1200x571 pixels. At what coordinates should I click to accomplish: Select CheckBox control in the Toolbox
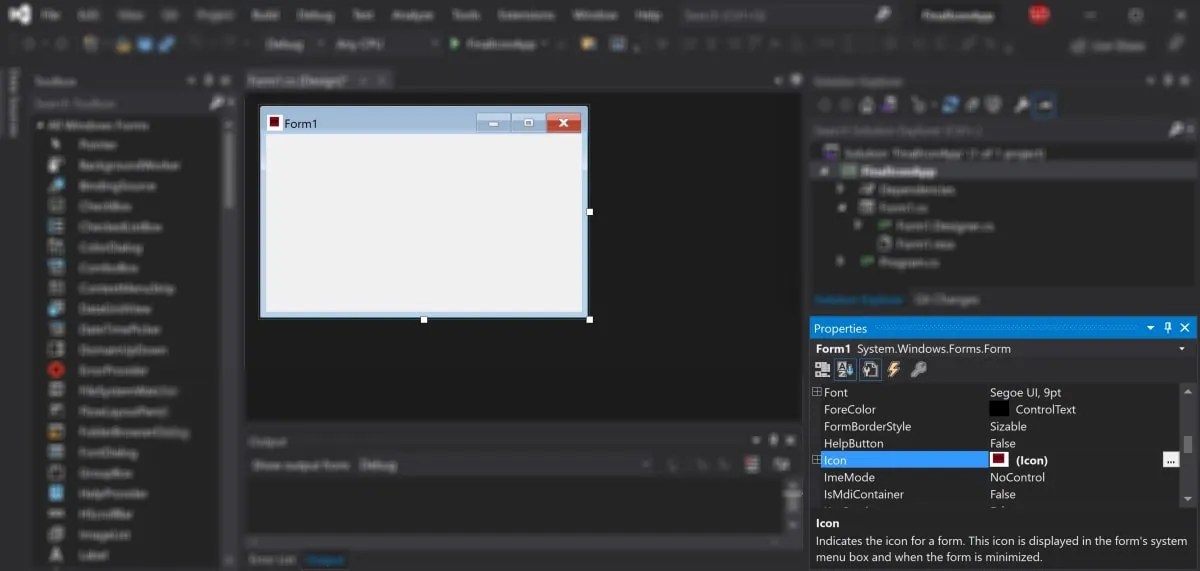click(x=105, y=206)
